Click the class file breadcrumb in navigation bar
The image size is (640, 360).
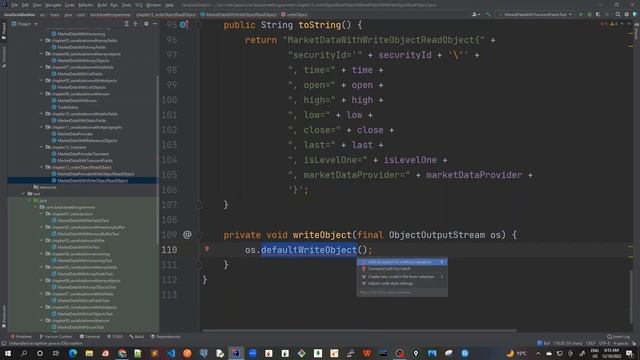click(x=238, y=14)
